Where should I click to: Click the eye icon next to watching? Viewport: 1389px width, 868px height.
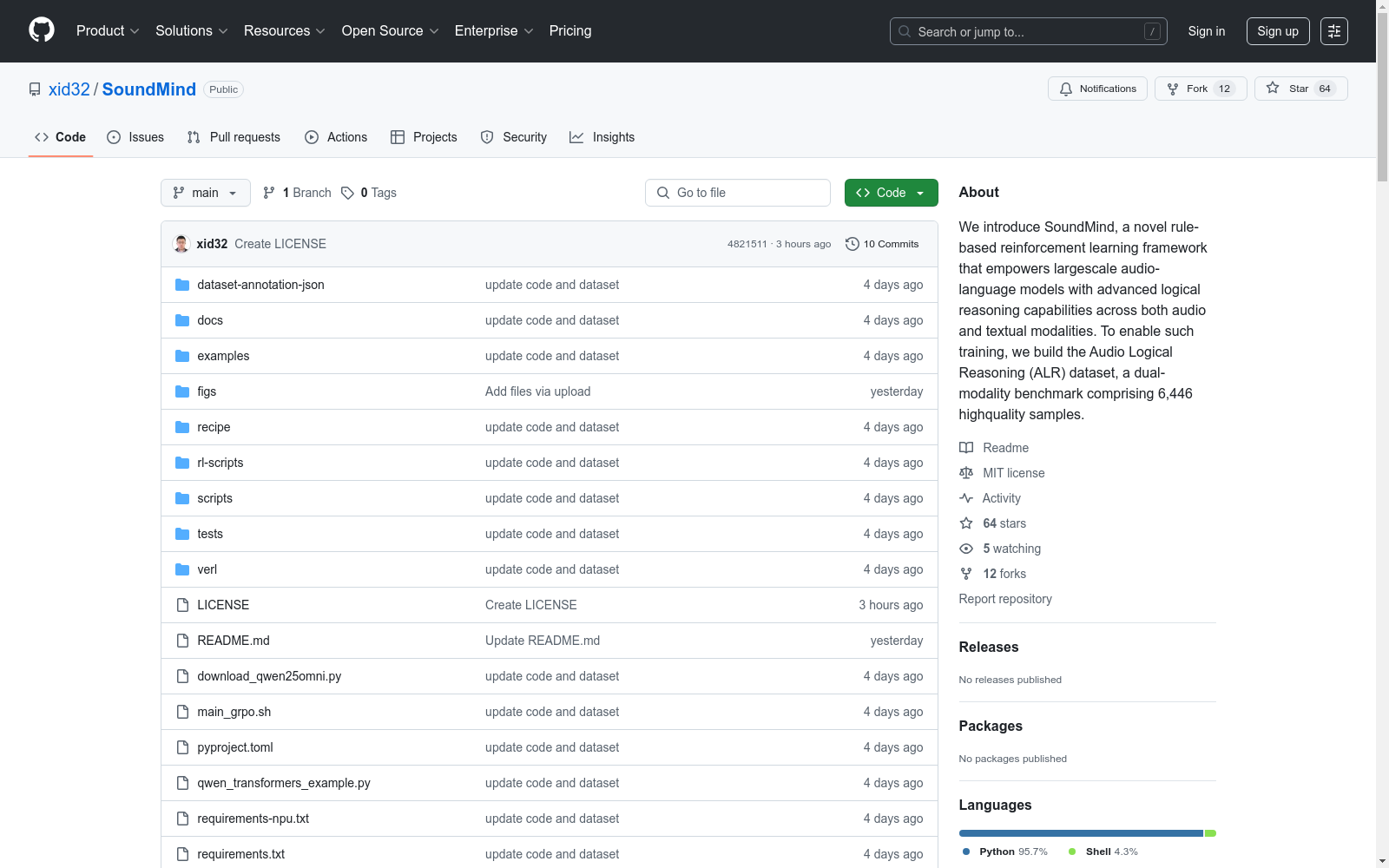tap(966, 549)
